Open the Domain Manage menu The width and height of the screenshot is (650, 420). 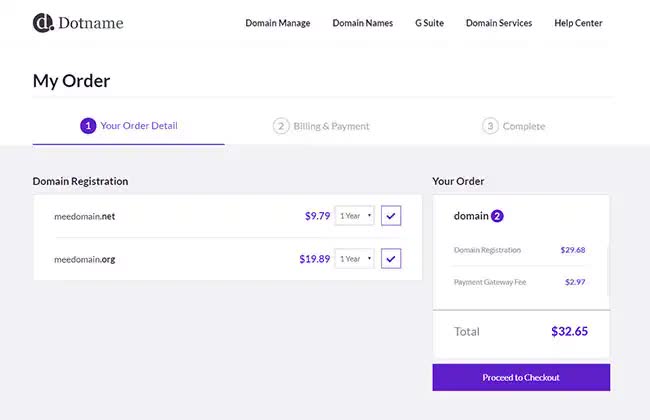278,23
